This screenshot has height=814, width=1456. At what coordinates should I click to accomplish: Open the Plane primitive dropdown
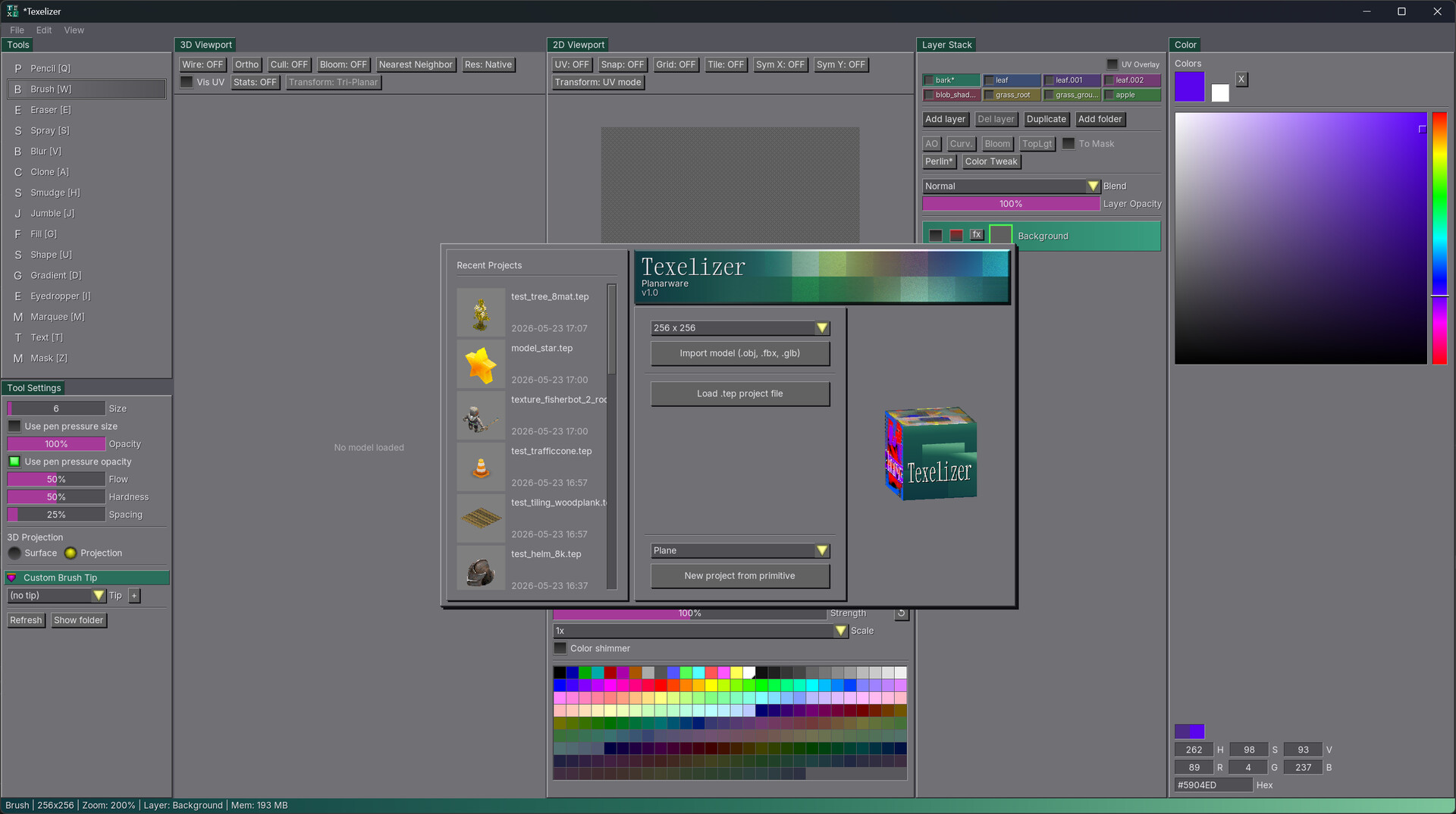[740, 551]
